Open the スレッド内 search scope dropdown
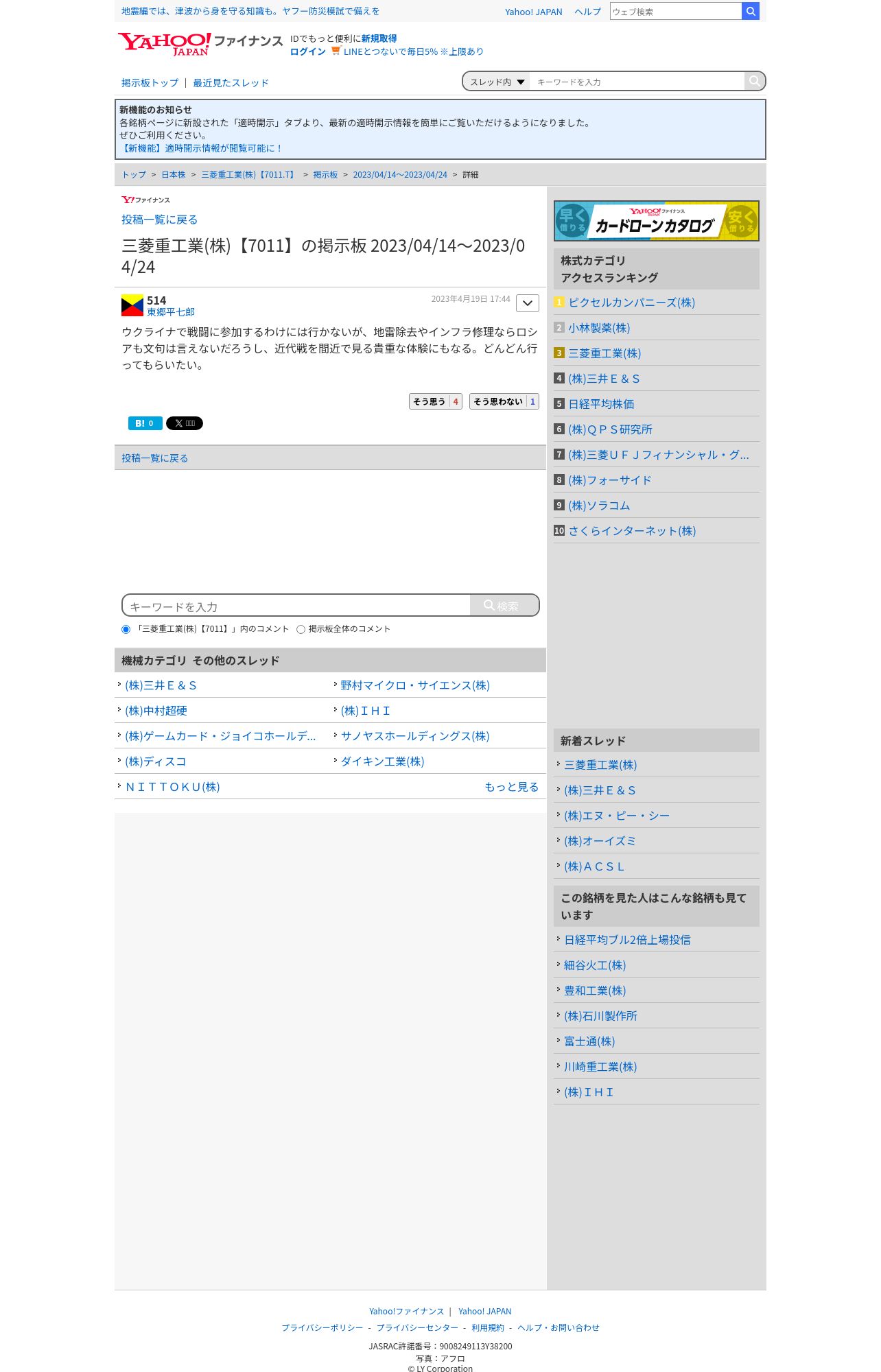Screen dimensions: 881x1372 (x=497, y=82)
